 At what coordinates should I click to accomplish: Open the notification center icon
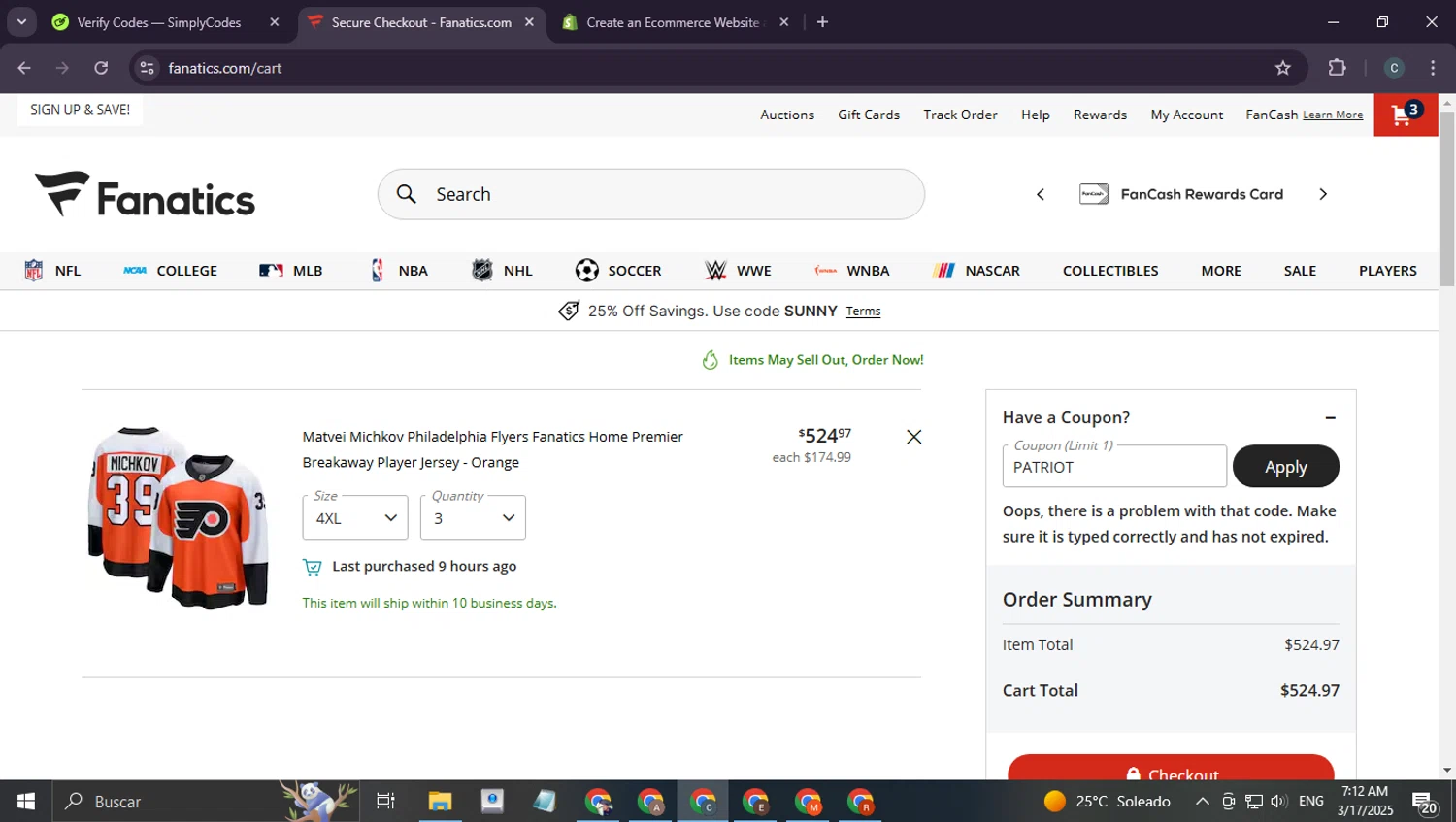pos(1424,803)
